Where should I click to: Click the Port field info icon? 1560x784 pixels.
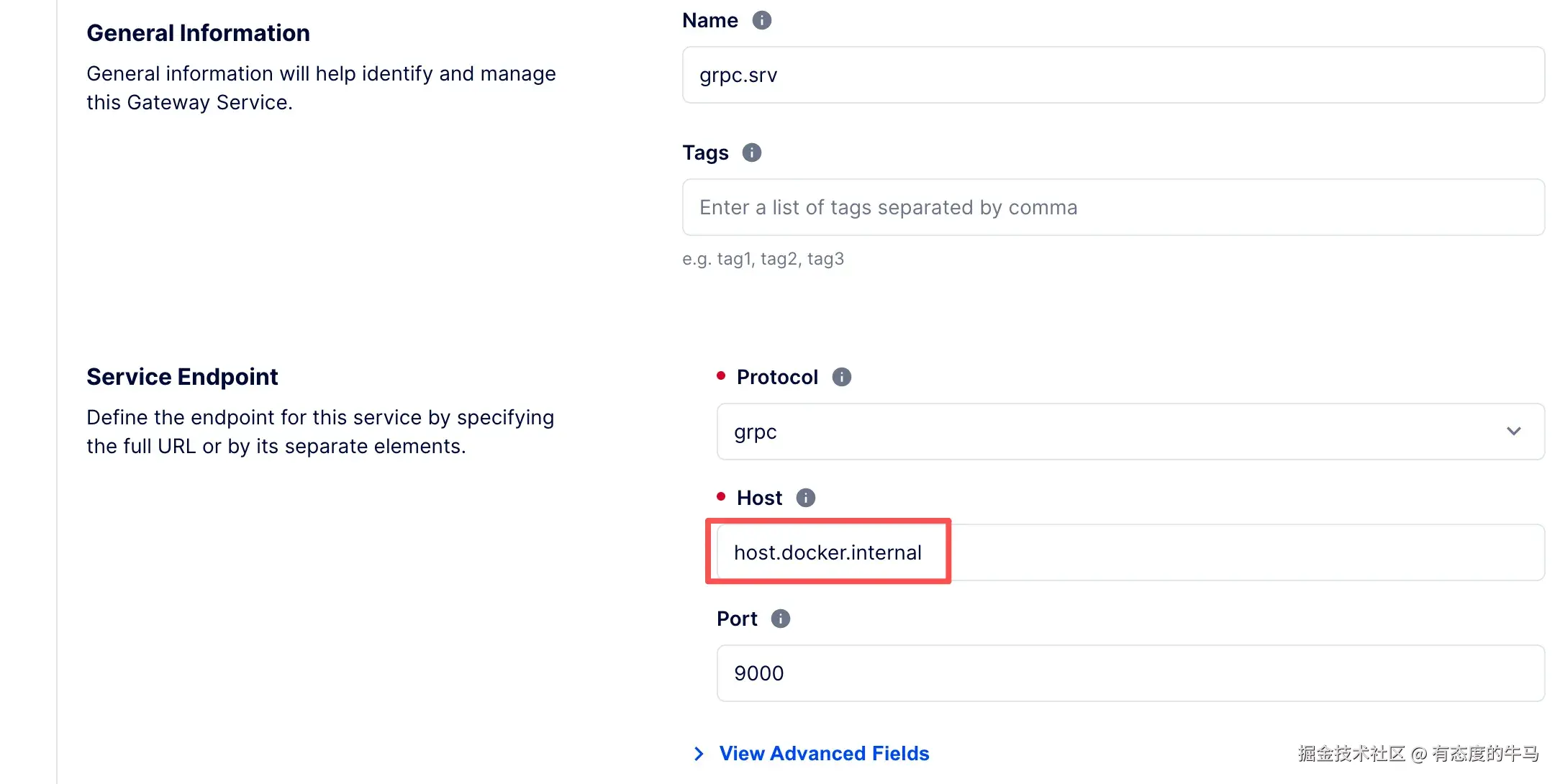pyautogui.click(x=780, y=619)
